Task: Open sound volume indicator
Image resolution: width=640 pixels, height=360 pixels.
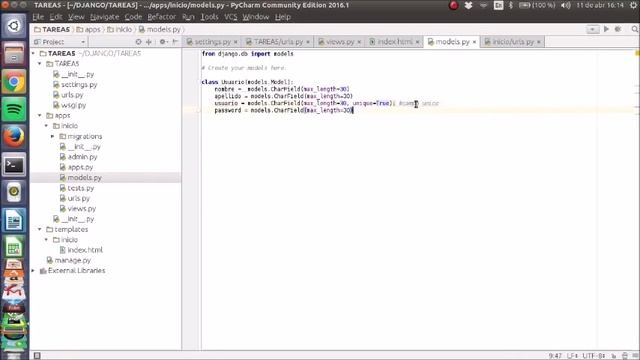Action: (x=566, y=5)
